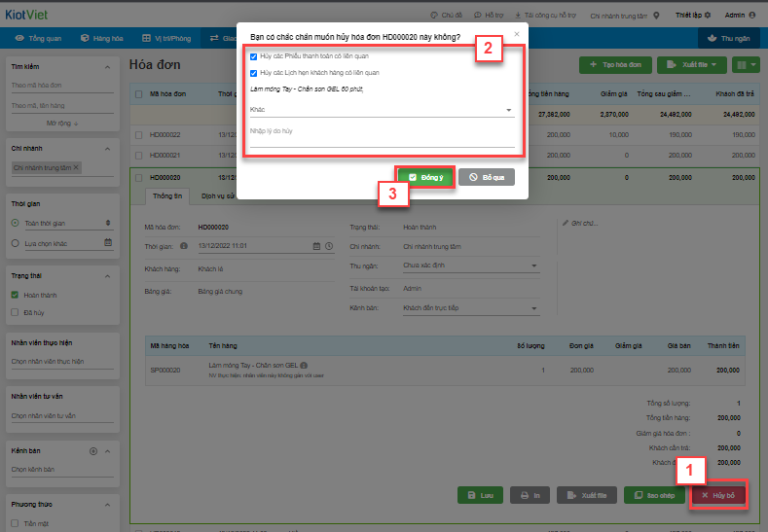Switch to the Thông tin tab
Viewport: 768px width, 532px height.
coord(167,196)
